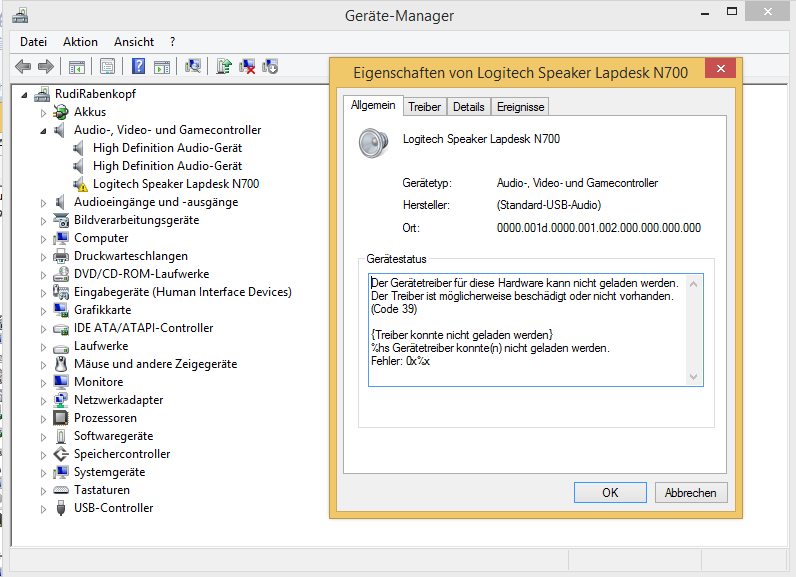Click the Abbrechen button

click(690, 493)
